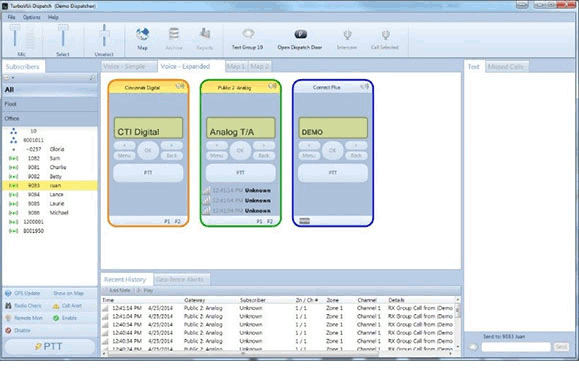The width and height of the screenshot is (579, 392).
Task: Click the text message input field
Action: point(516,347)
